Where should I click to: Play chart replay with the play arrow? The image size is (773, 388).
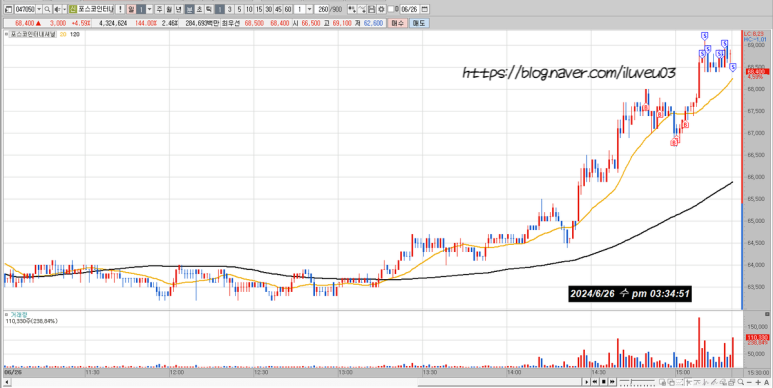587,382
